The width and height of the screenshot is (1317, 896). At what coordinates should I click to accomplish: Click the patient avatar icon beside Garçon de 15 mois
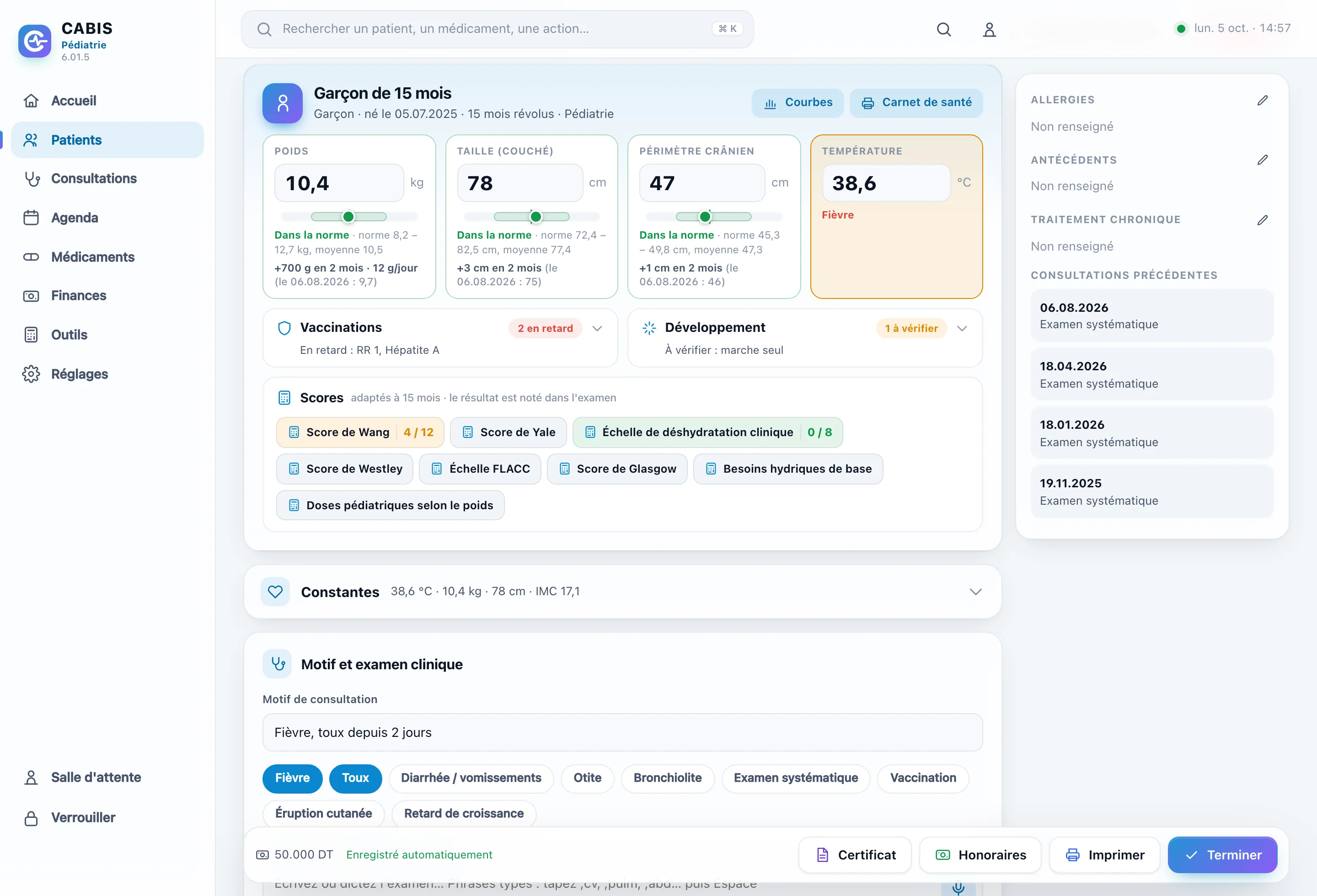click(x=282, y=103)
